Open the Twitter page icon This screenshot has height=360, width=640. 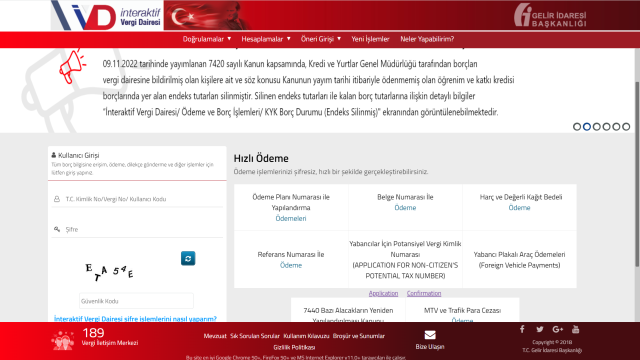[540, 329]
